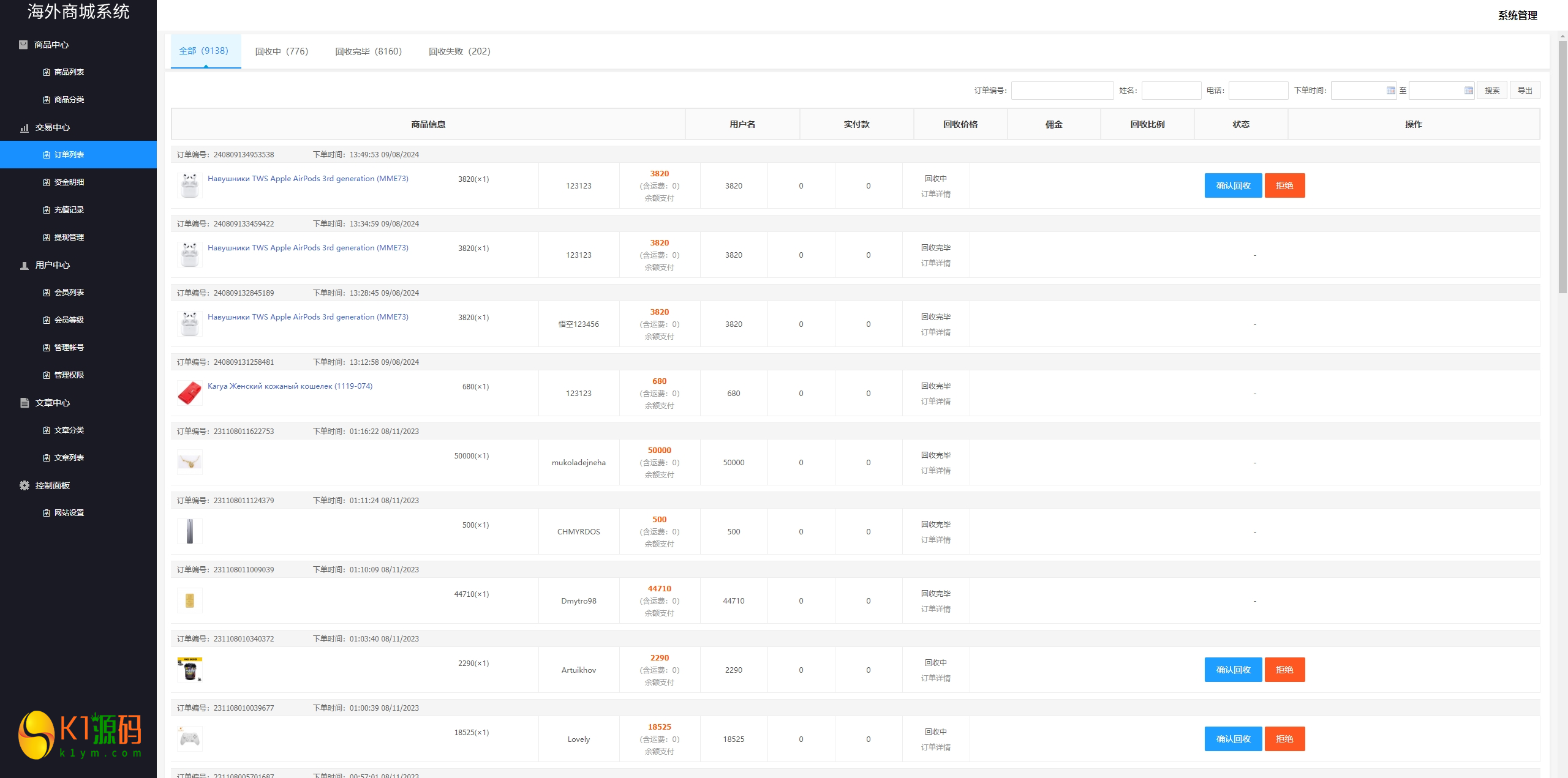Click refrigerator thumbnail for CHMYRDOS's order
This screenshot has height=778, width=1568.
tap(190, 531)
